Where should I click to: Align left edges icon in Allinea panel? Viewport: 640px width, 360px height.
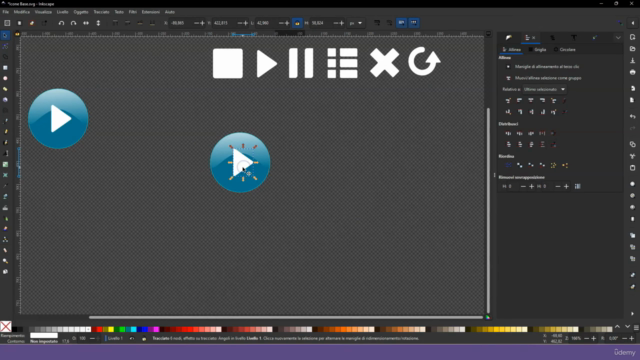[520, 100]
